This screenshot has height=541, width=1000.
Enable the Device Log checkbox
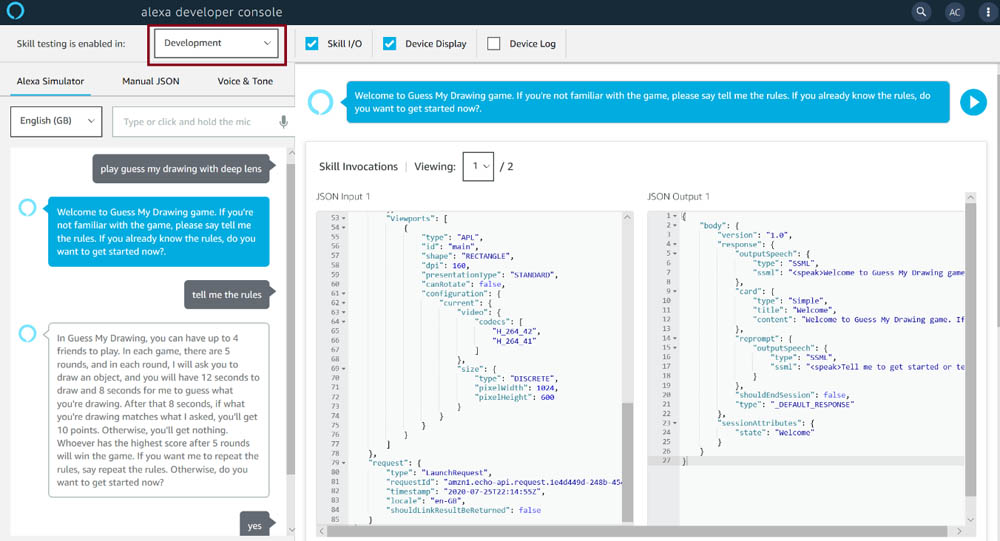click(x=494, y=43)
